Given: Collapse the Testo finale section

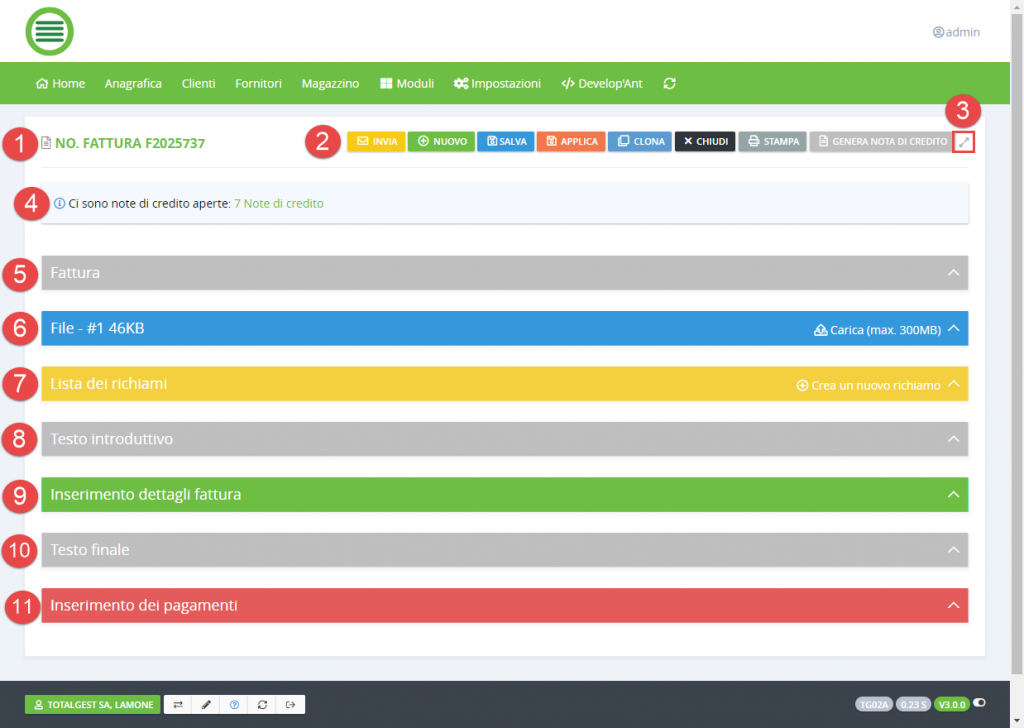Looking at the screenshot, I should click(x=953, y=550).
